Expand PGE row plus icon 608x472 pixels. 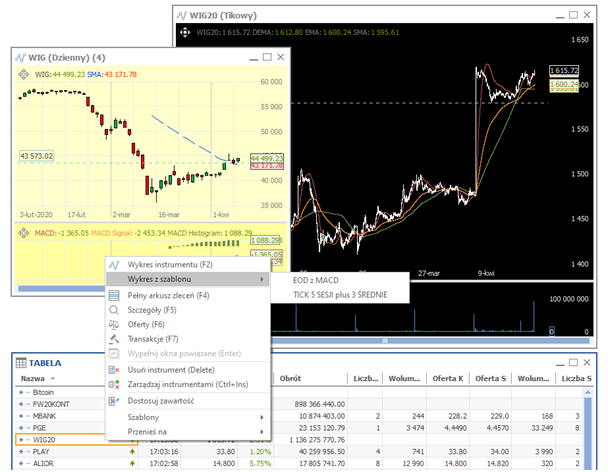click(21, 428)
